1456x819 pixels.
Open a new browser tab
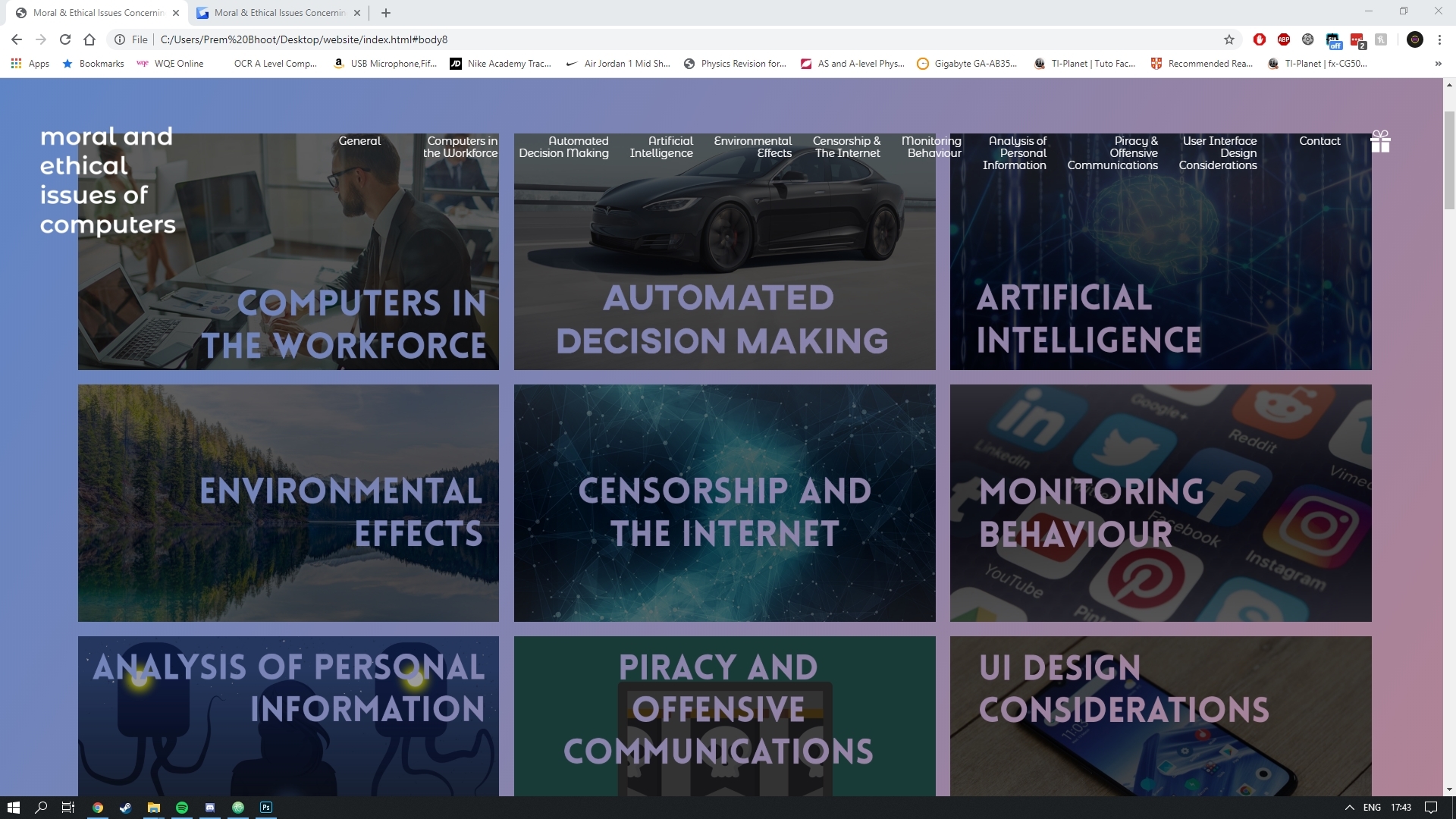[386, 13]
